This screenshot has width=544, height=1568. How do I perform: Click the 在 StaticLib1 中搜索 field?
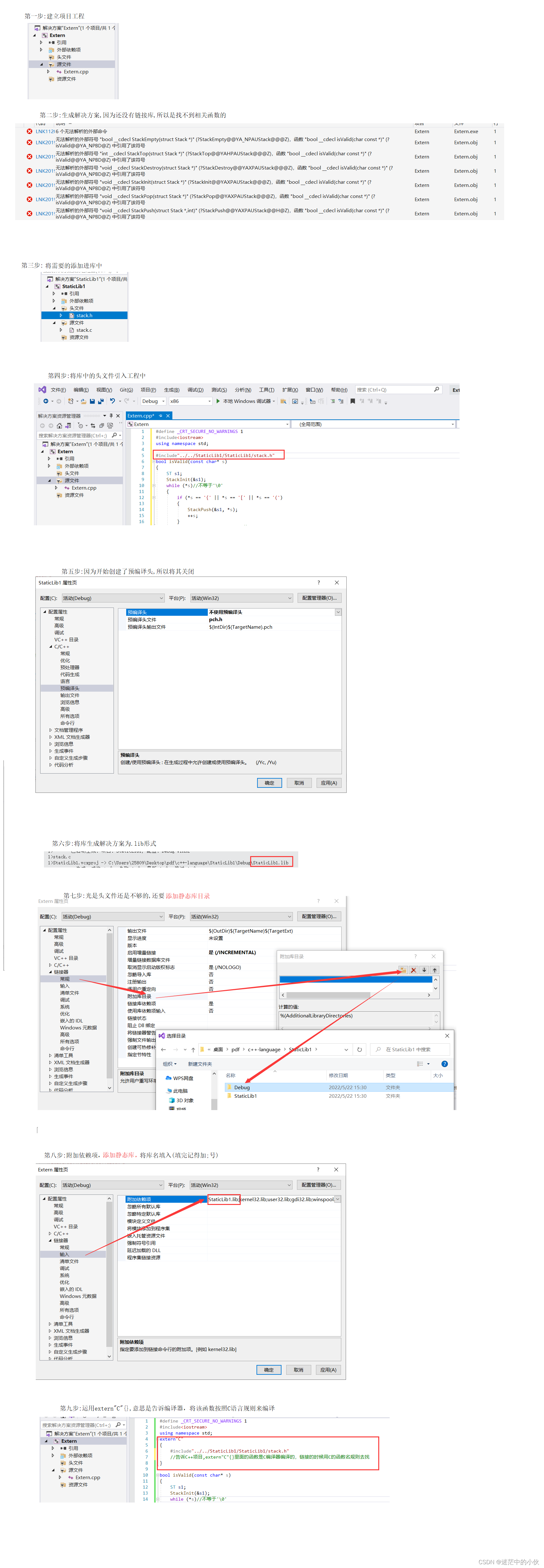410,1049
